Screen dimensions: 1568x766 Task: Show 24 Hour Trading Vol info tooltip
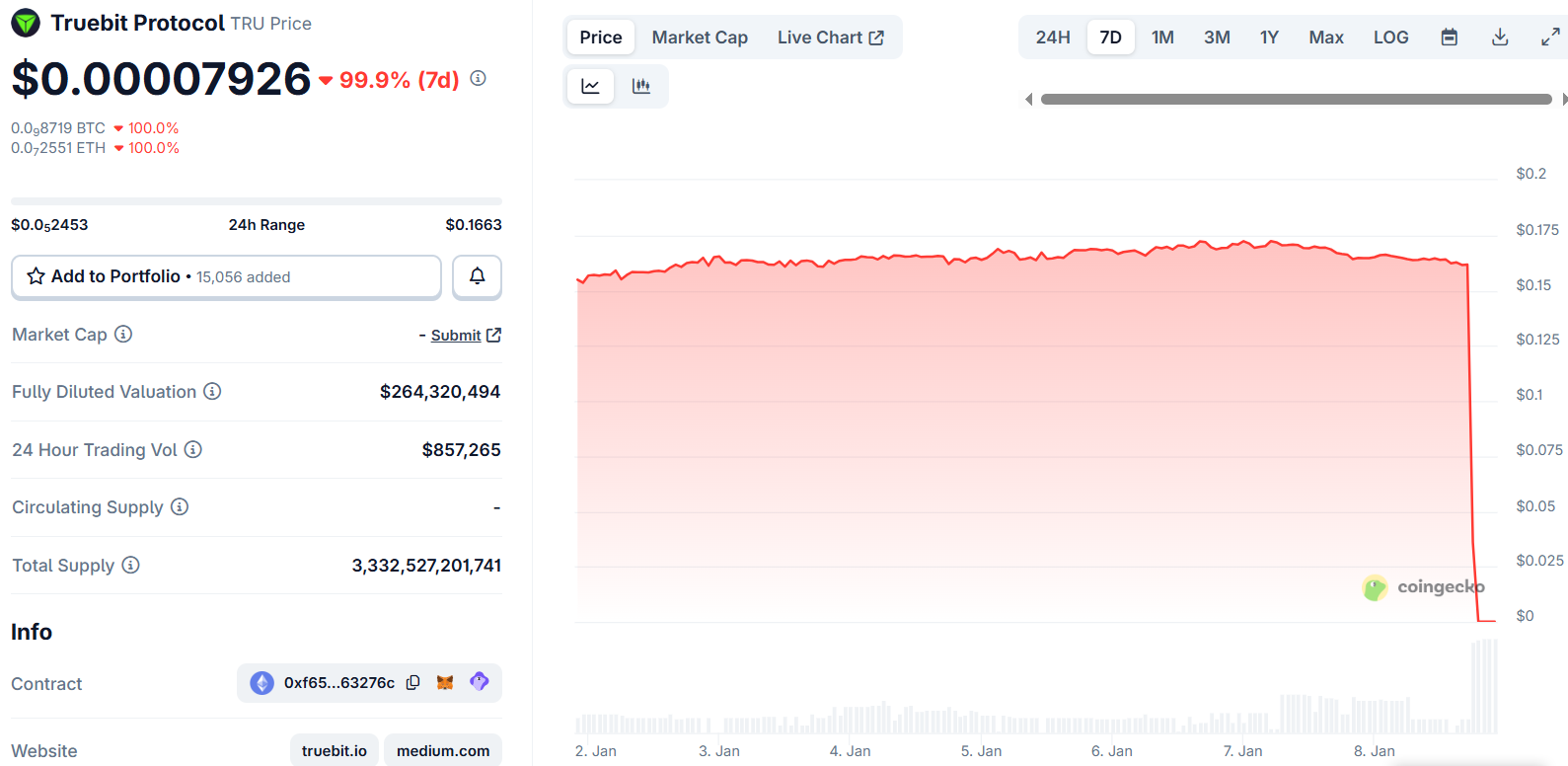click(x=193, y=449)
